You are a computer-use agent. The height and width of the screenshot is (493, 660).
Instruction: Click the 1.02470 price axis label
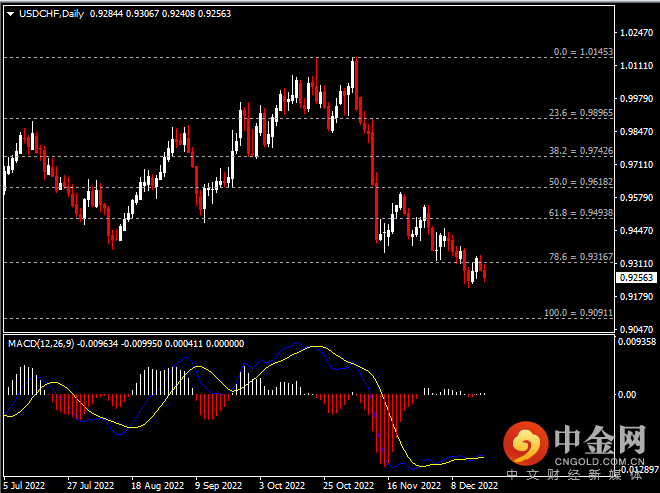coord(637,33)
